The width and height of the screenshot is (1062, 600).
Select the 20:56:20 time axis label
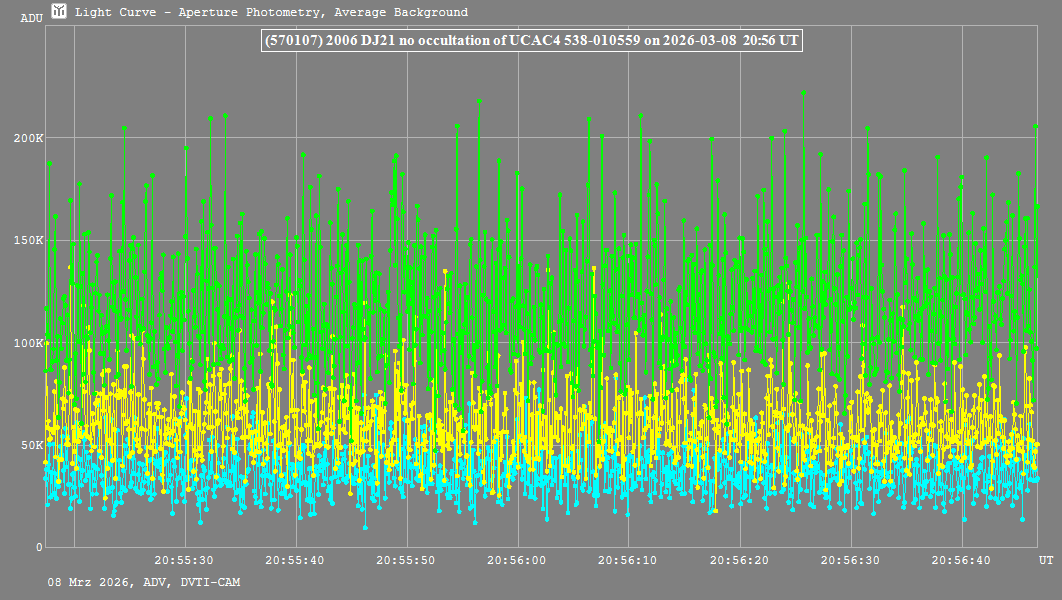(x=739, y=561)
